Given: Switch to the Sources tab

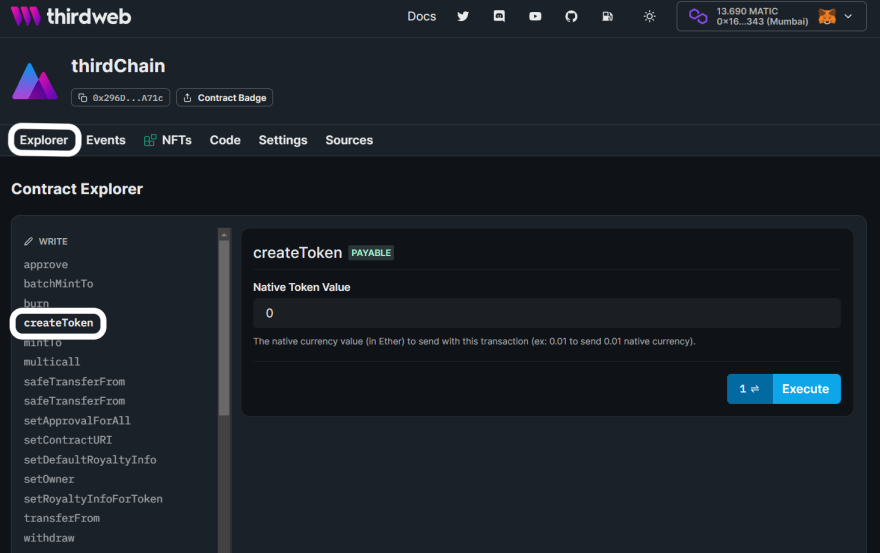Looking at the screenshot, I should coord(349,140).
